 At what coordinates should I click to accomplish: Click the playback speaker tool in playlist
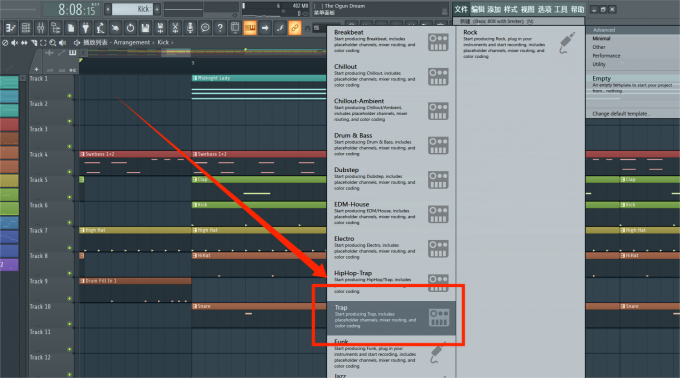point(62,42)
